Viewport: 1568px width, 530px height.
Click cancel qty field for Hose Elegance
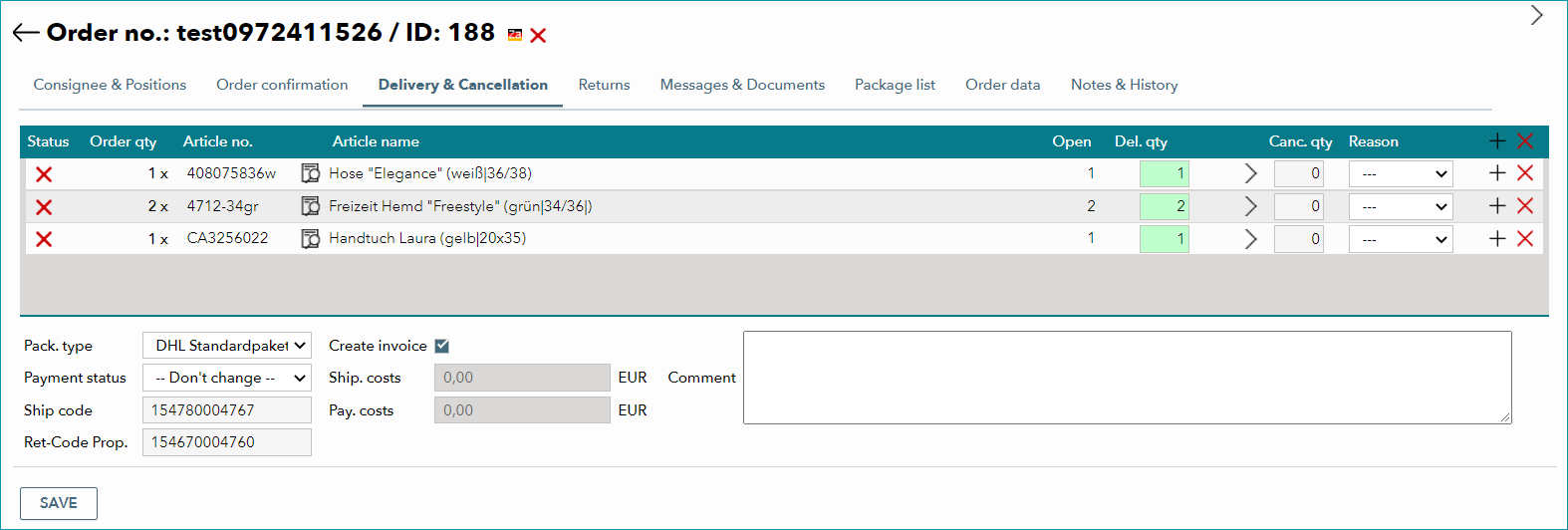tap(1299, 173)
